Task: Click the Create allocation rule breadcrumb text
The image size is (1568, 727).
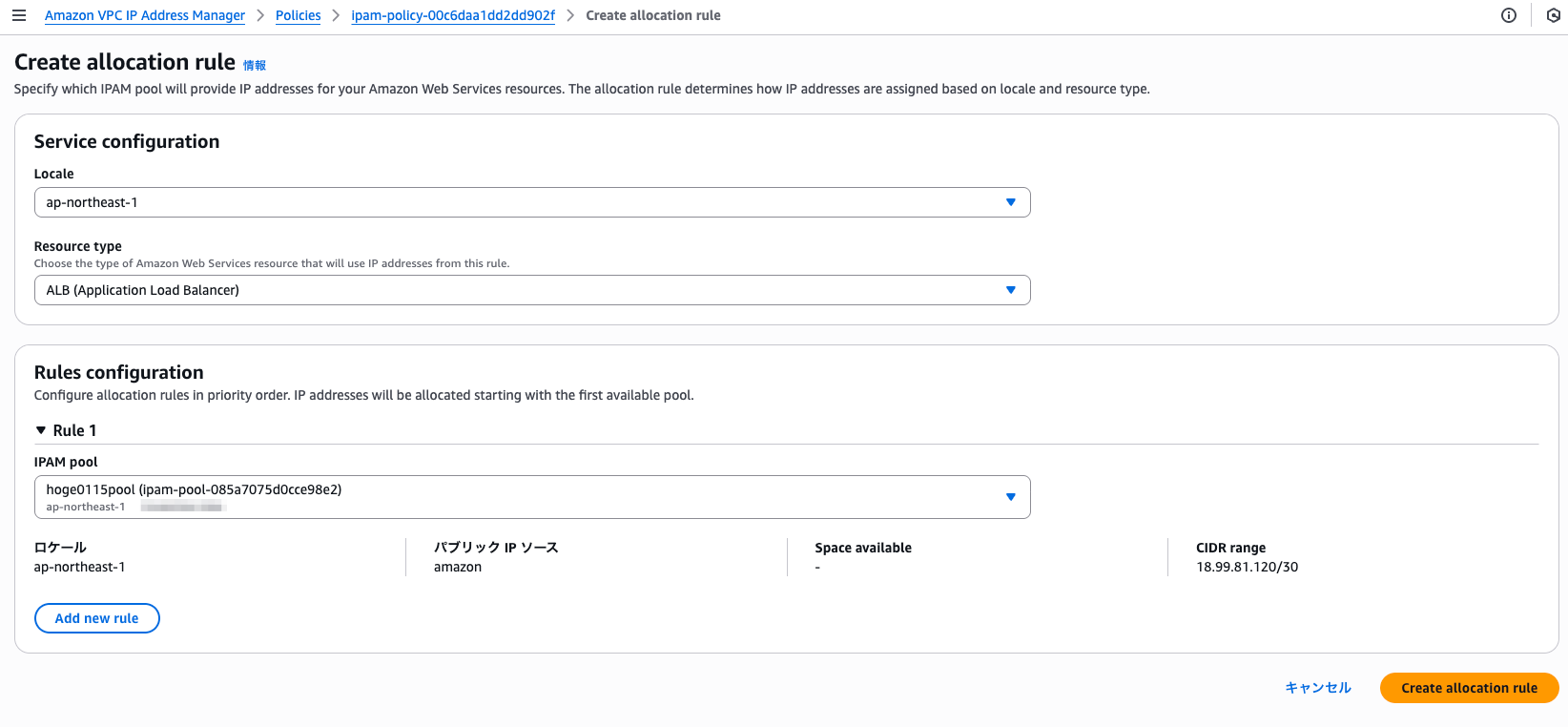Action: pos(652,15)
